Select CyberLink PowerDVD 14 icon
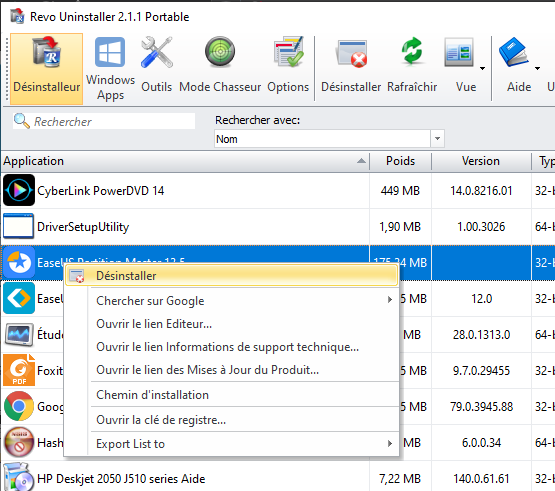This screenshot has height=491, width=555. pos(19,190)
